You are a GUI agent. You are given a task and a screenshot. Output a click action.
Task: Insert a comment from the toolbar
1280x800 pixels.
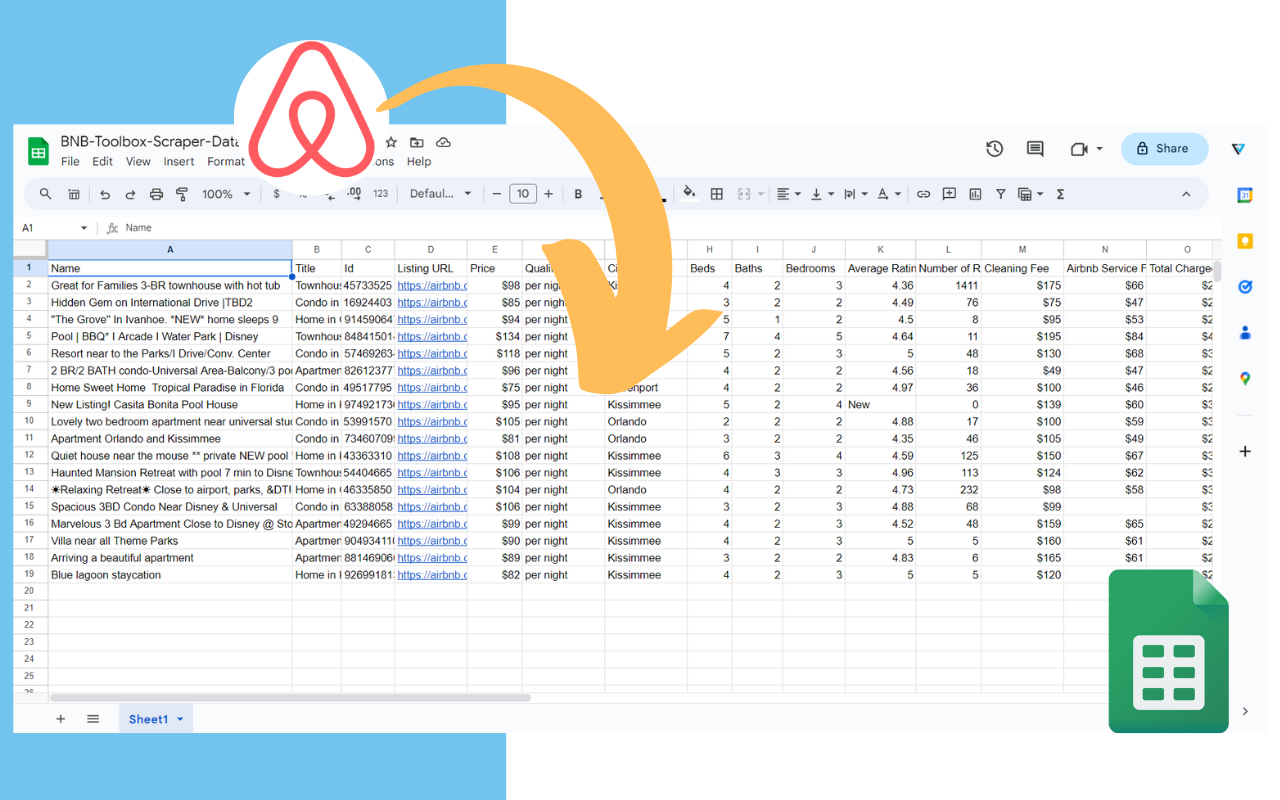(x=949, y=194)
